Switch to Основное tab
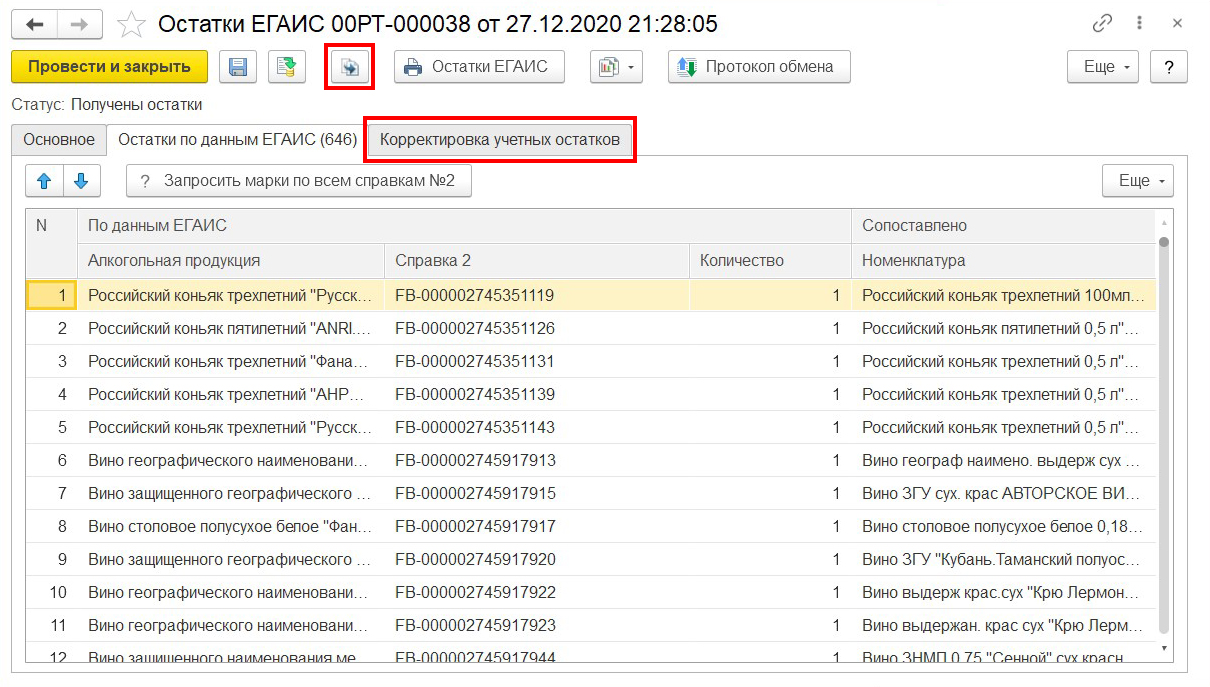This screenshot has width=1210, height=687. 59,140
